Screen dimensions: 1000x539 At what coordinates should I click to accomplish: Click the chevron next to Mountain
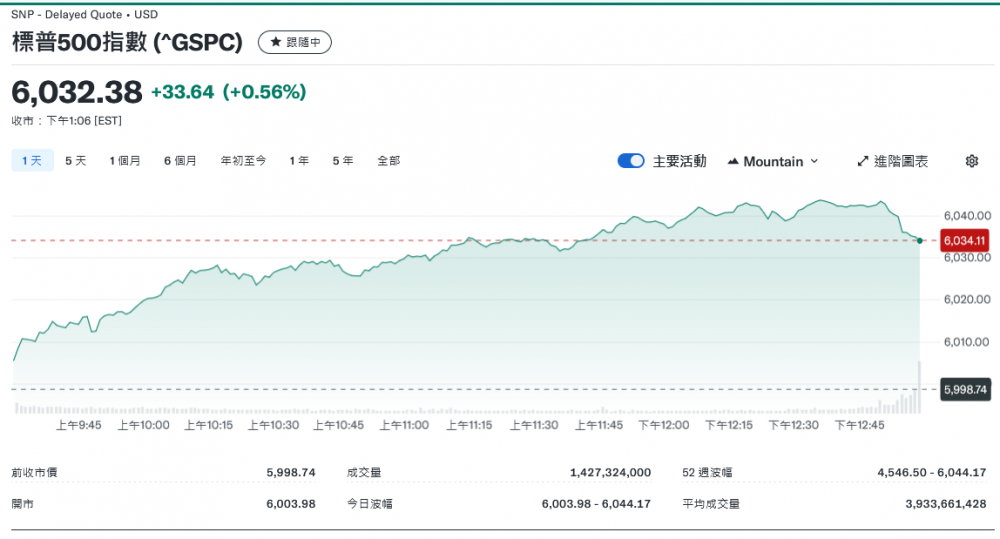[x=814, y=162]
